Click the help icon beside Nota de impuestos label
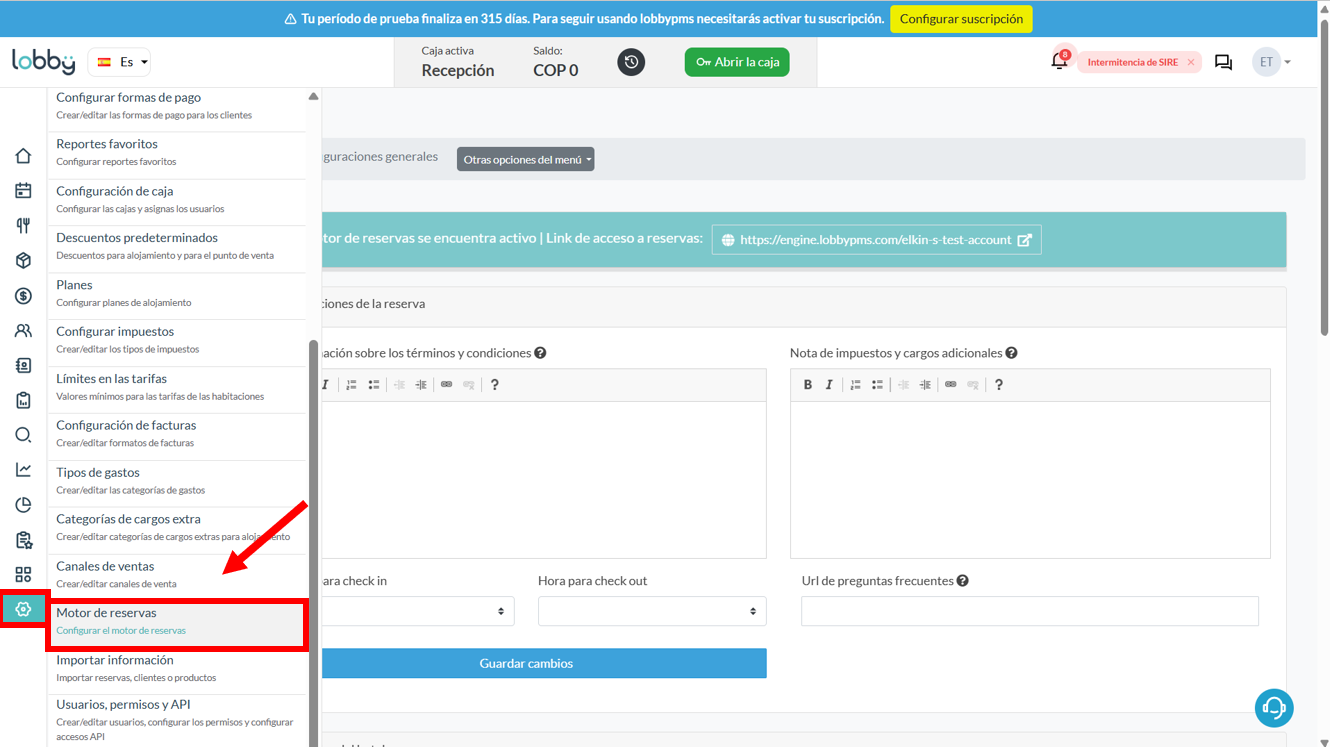 click(1012, 353)
